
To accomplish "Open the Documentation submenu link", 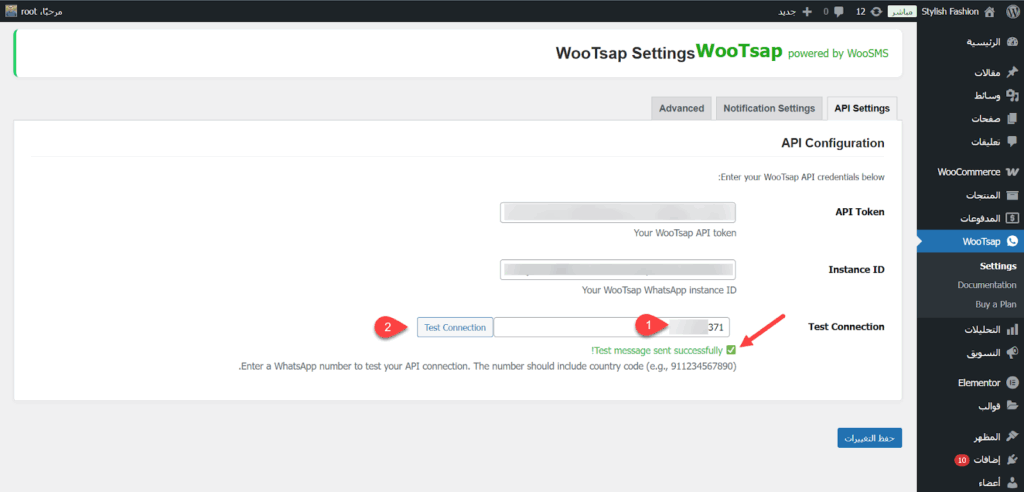I will pyautogui.click(x=986, y=285).
